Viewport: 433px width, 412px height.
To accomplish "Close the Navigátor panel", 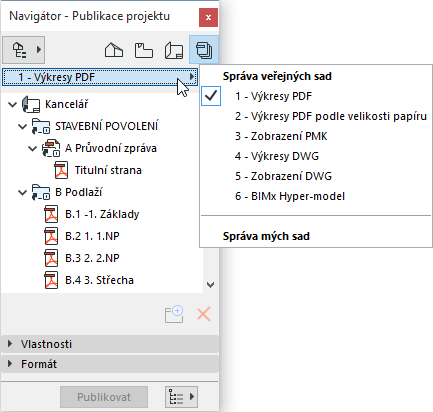I will (208, 17).
